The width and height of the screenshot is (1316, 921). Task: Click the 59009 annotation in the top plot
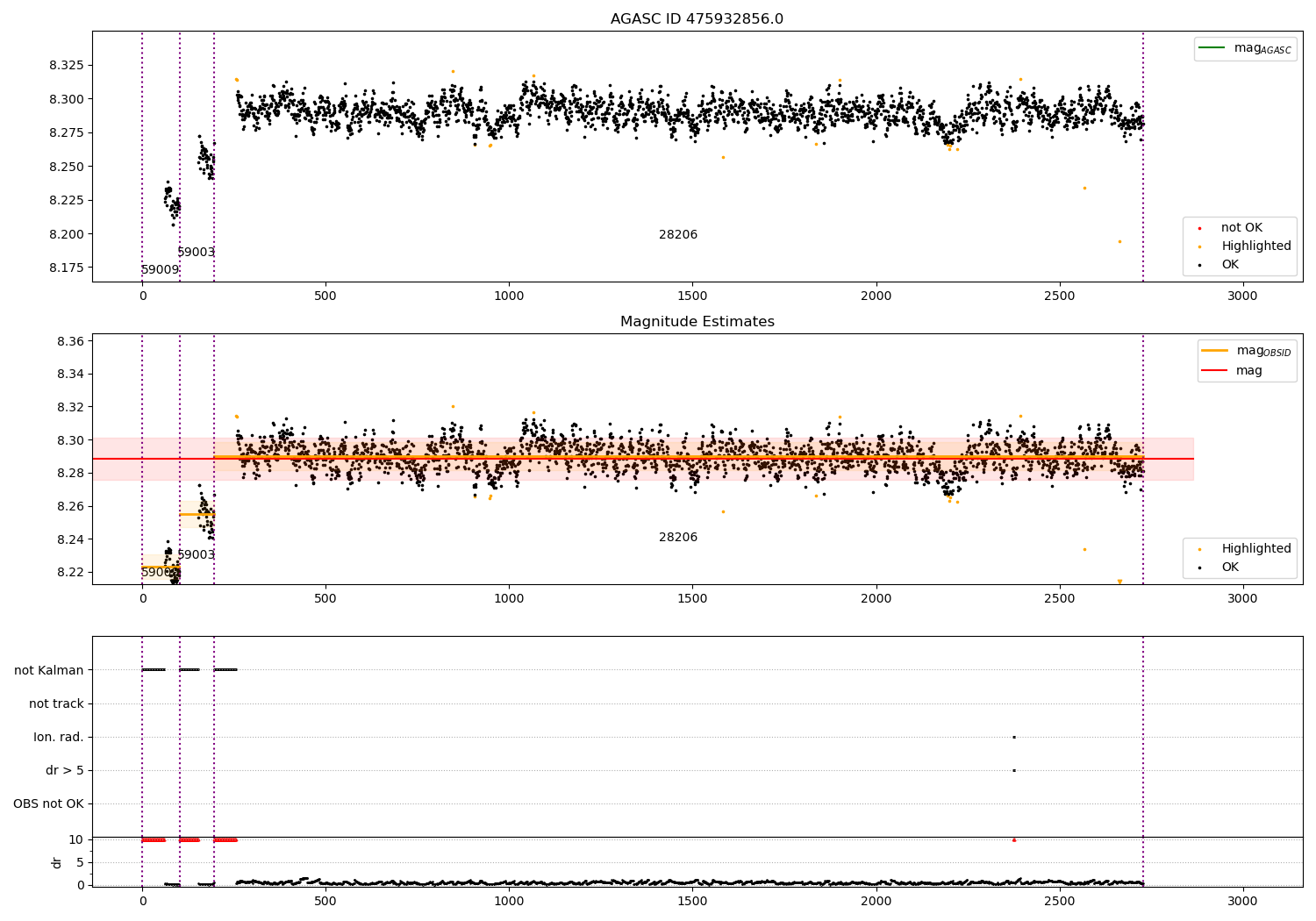pyautogui.click(x=160, y=270)
